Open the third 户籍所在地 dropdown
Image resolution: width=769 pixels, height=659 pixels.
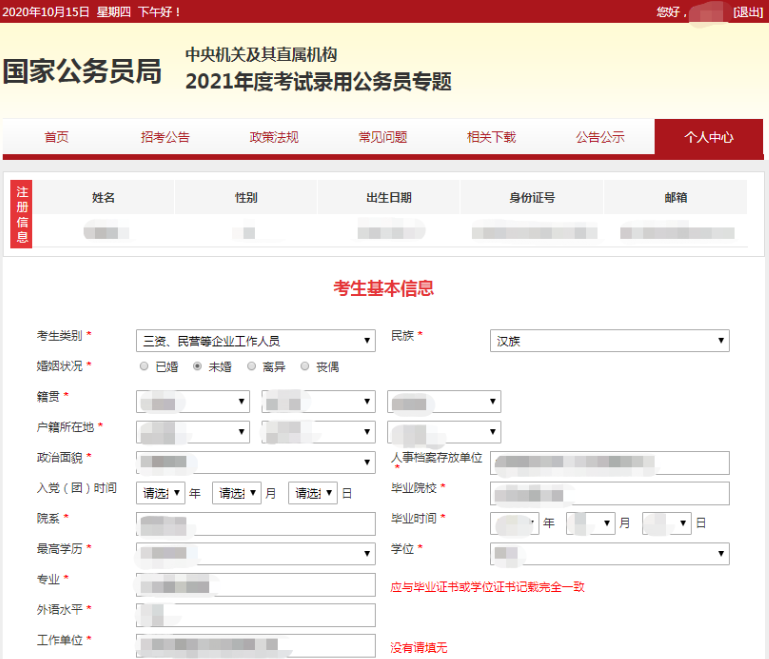point(444,432)
